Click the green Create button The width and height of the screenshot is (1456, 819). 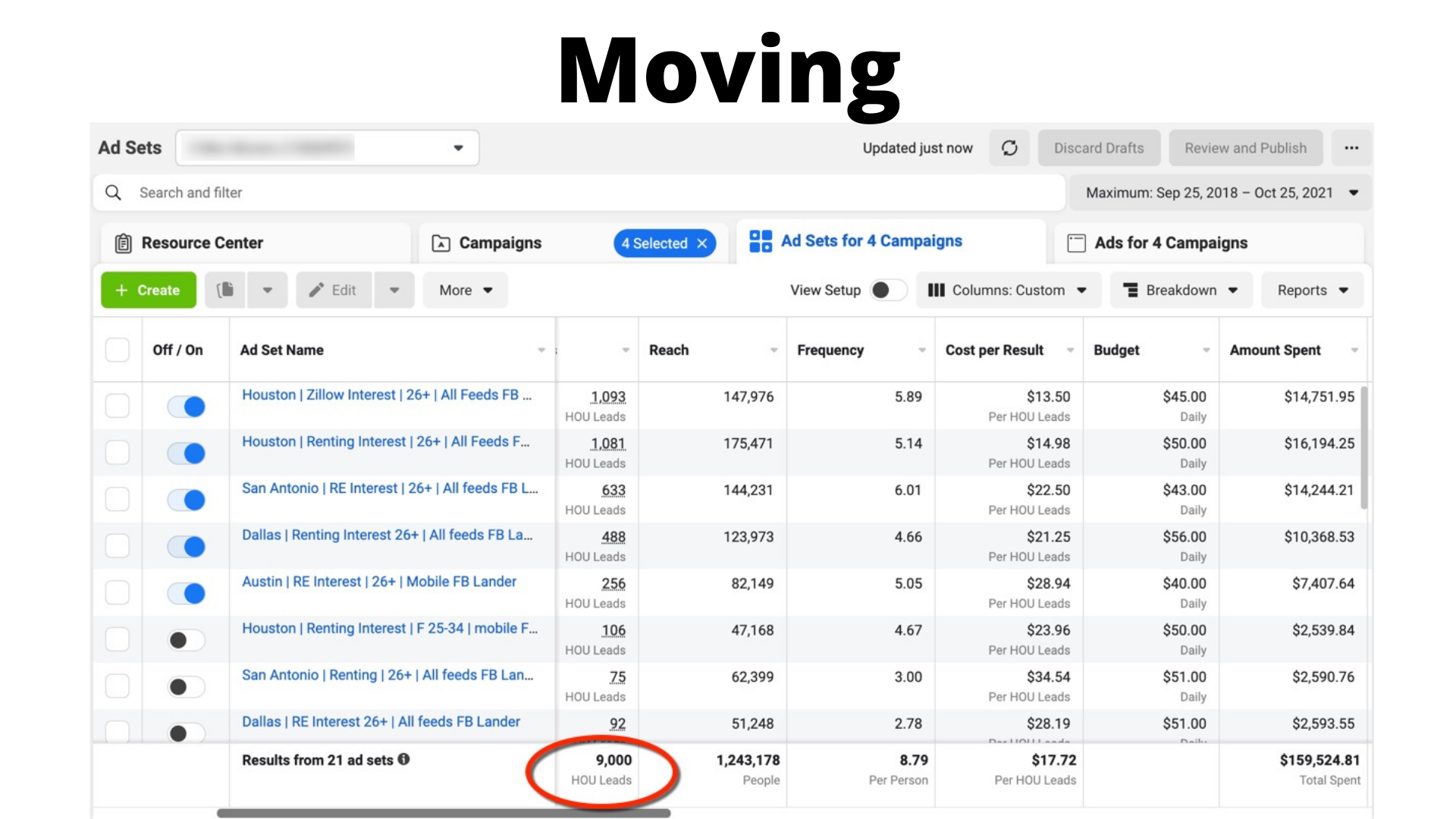pyautogui.click(x=149, y=290)
